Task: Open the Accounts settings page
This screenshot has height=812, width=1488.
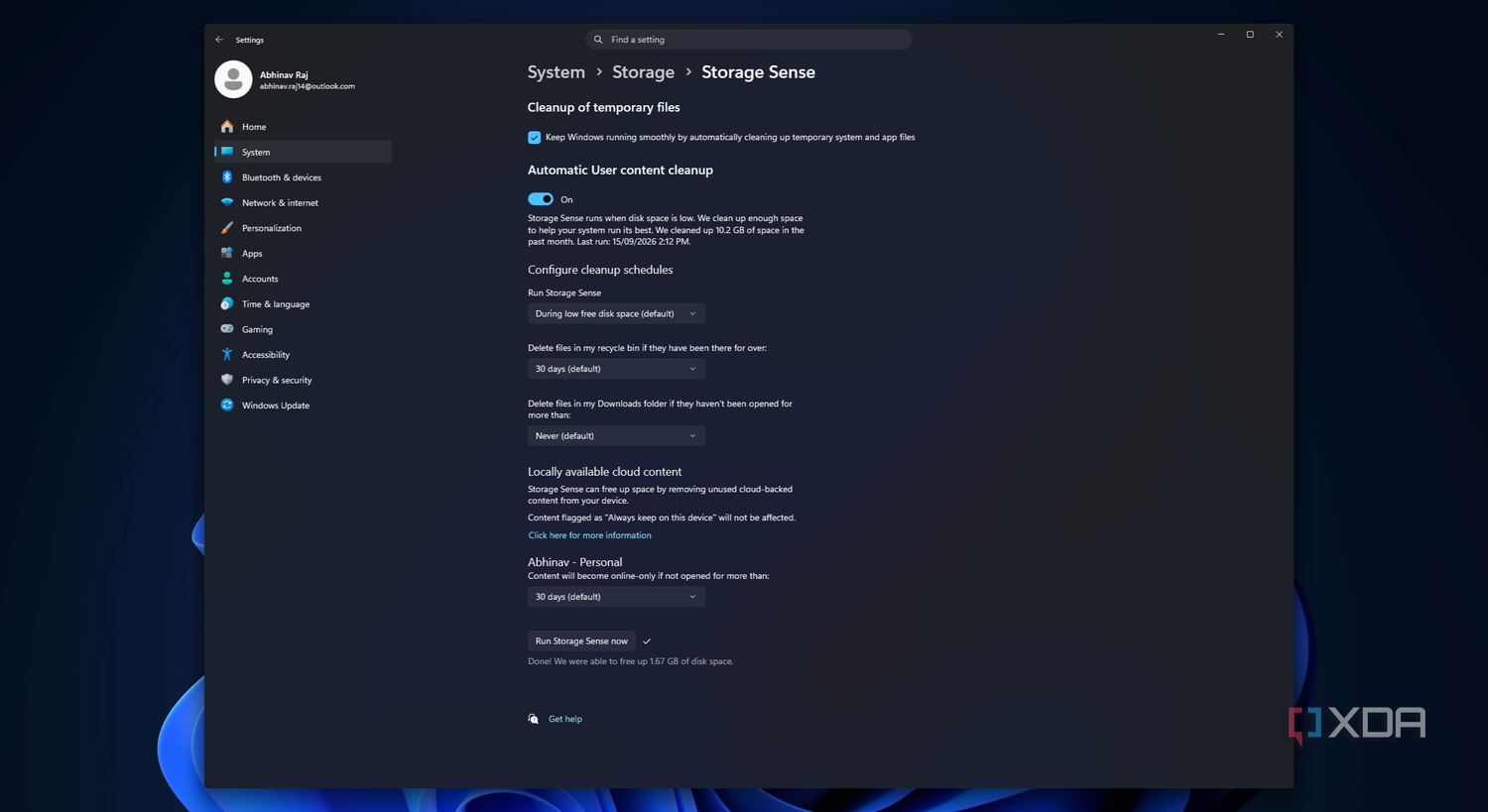Action: tap(303, 279)
